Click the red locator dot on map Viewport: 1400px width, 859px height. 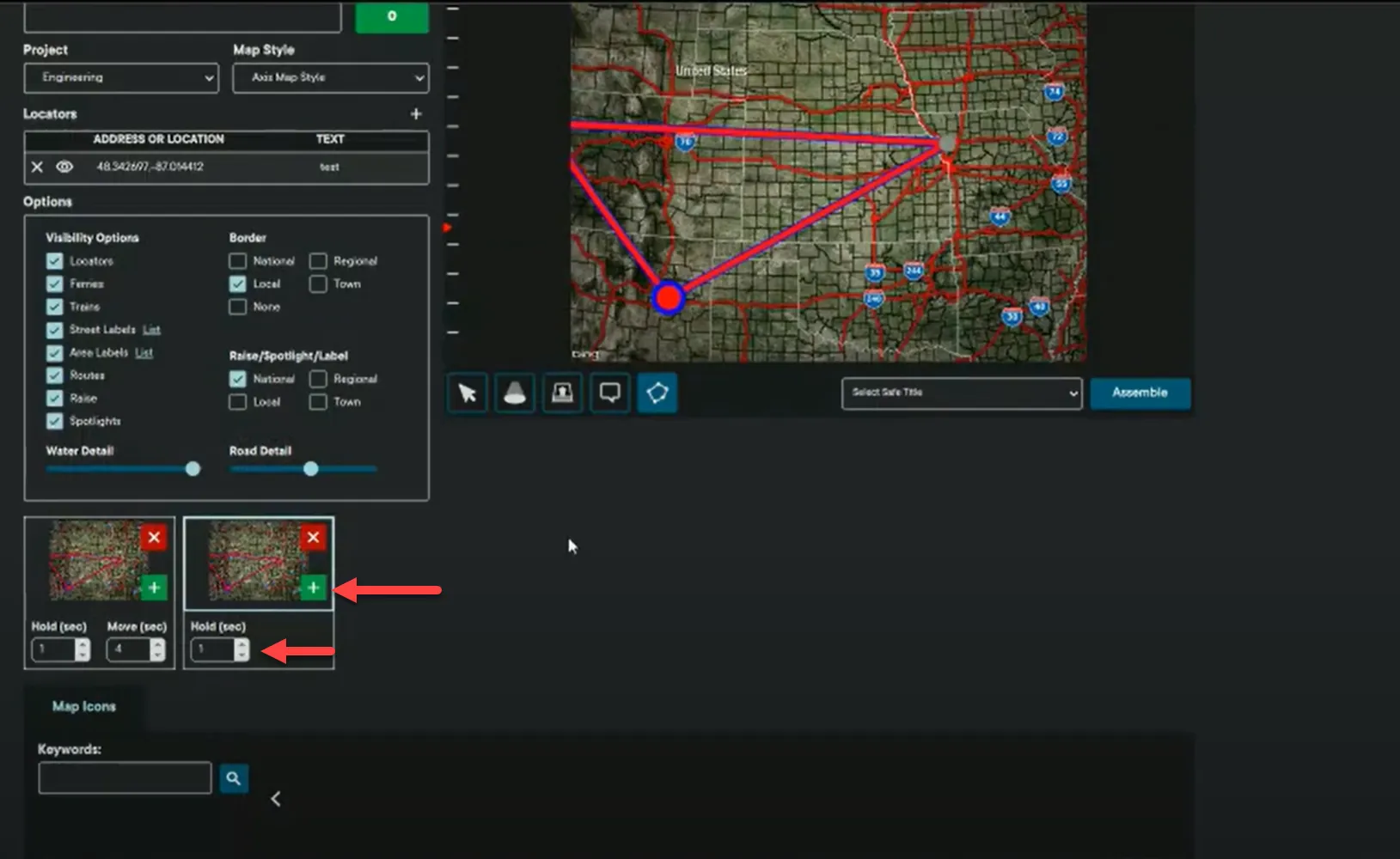pos(668,298)
